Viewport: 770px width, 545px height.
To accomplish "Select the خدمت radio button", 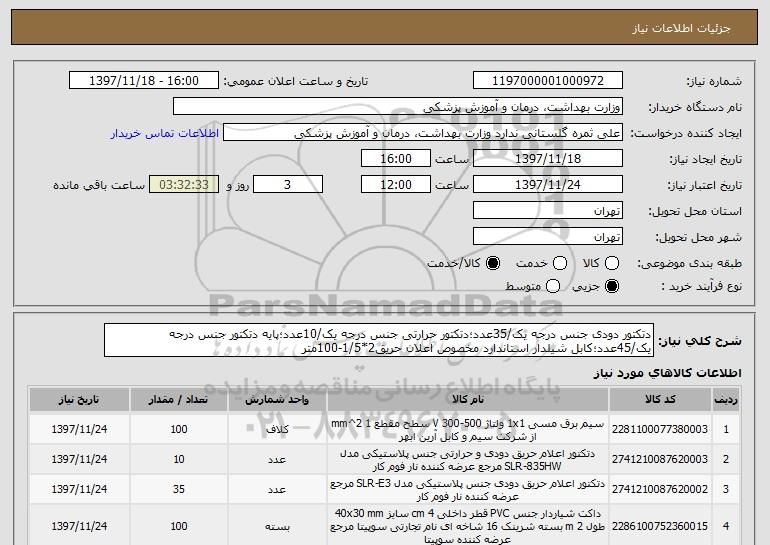I will [560, 264].
